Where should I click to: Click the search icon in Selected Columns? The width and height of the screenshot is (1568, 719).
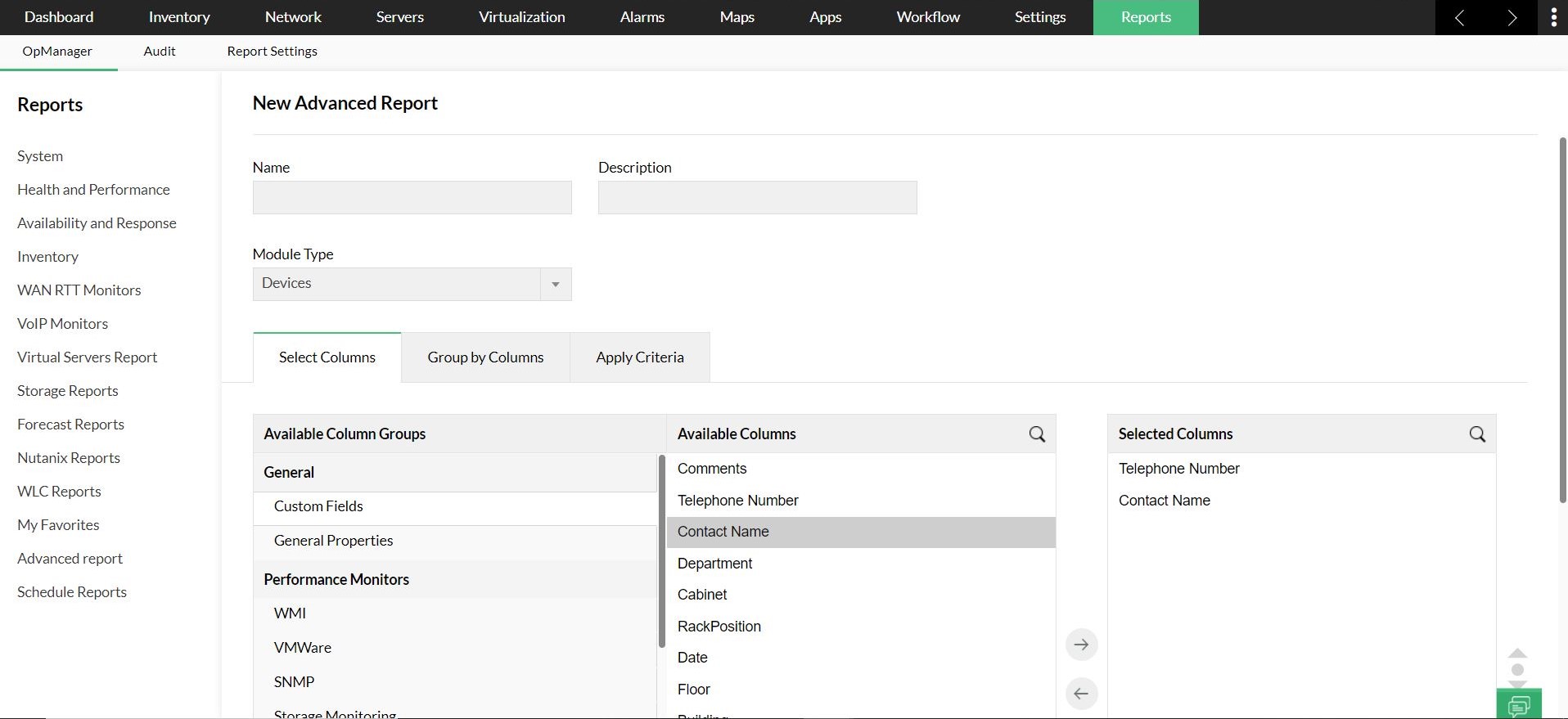[x=1477, y=434]
